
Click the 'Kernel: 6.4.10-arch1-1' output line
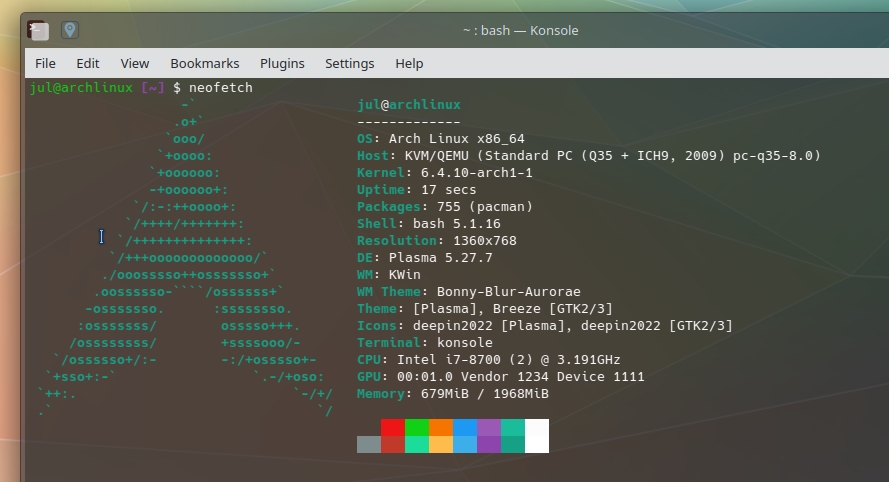point(445,173)
